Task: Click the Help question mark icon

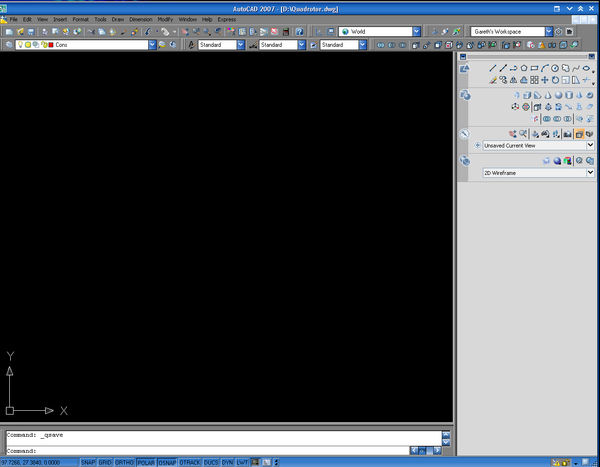Action: tap(299, 32)
